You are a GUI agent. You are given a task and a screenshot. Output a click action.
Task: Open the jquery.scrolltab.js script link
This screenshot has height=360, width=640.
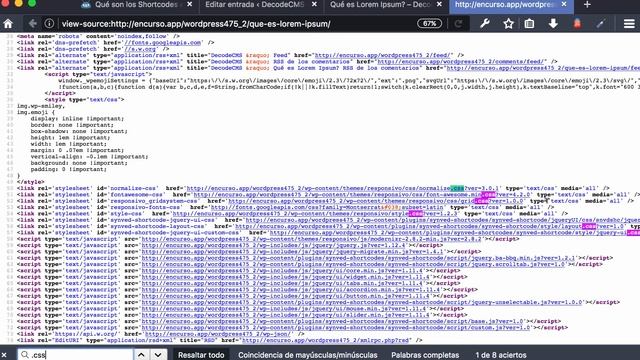point(353,264)
